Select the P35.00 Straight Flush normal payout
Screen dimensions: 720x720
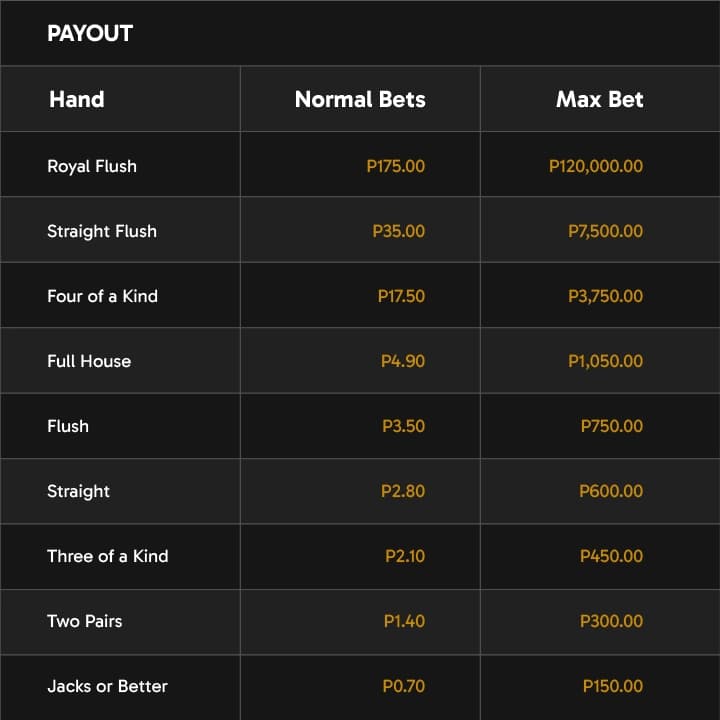[399, 231]
